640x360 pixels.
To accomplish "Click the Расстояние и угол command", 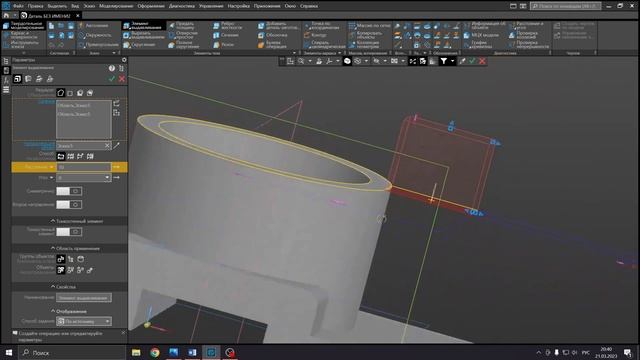I will tap(526, 26).
